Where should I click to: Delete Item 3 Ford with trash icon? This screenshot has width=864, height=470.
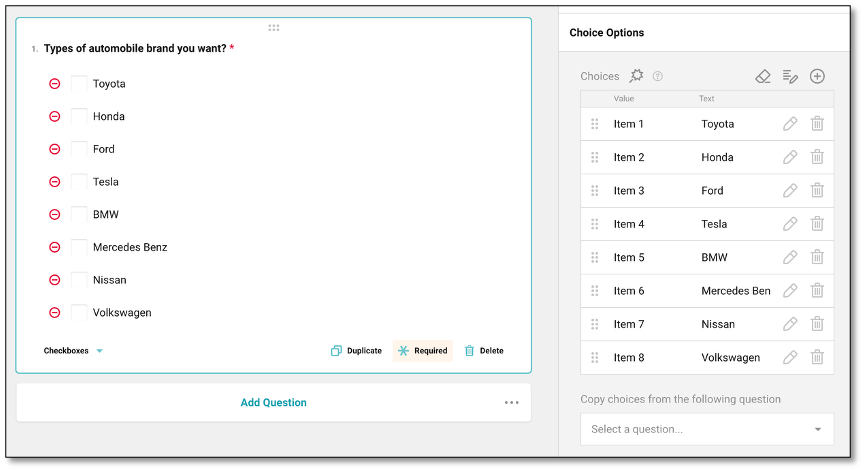(817, 191)
